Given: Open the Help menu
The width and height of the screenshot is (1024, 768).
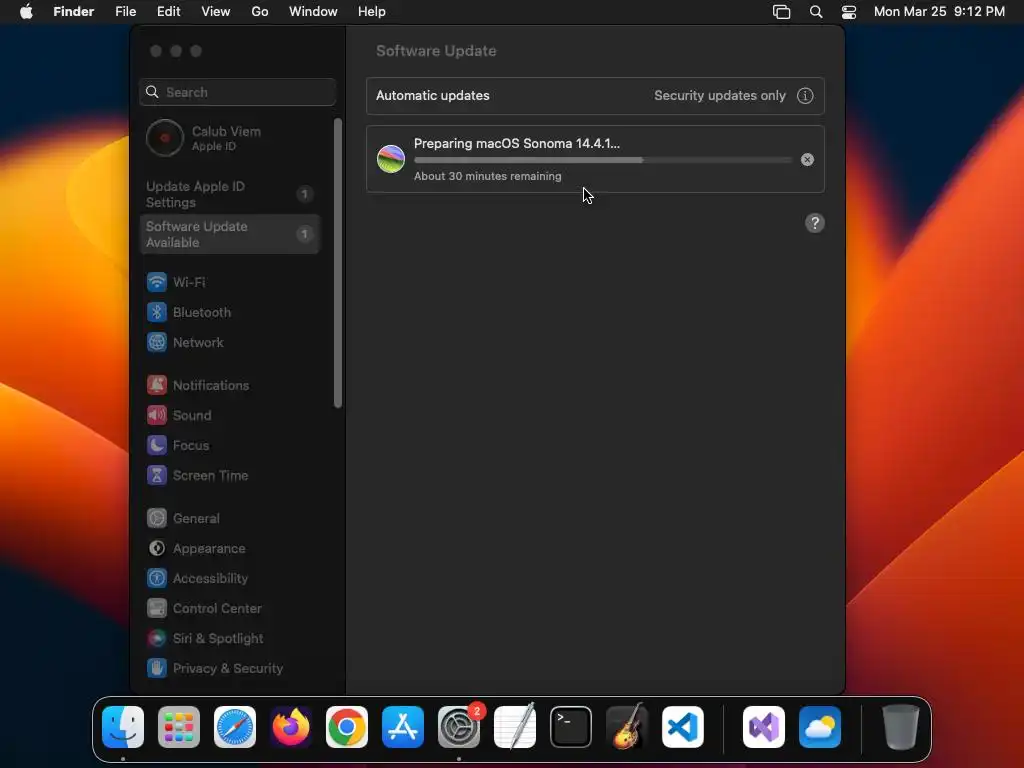Looking at the screenshot, I should coord(372,12).
